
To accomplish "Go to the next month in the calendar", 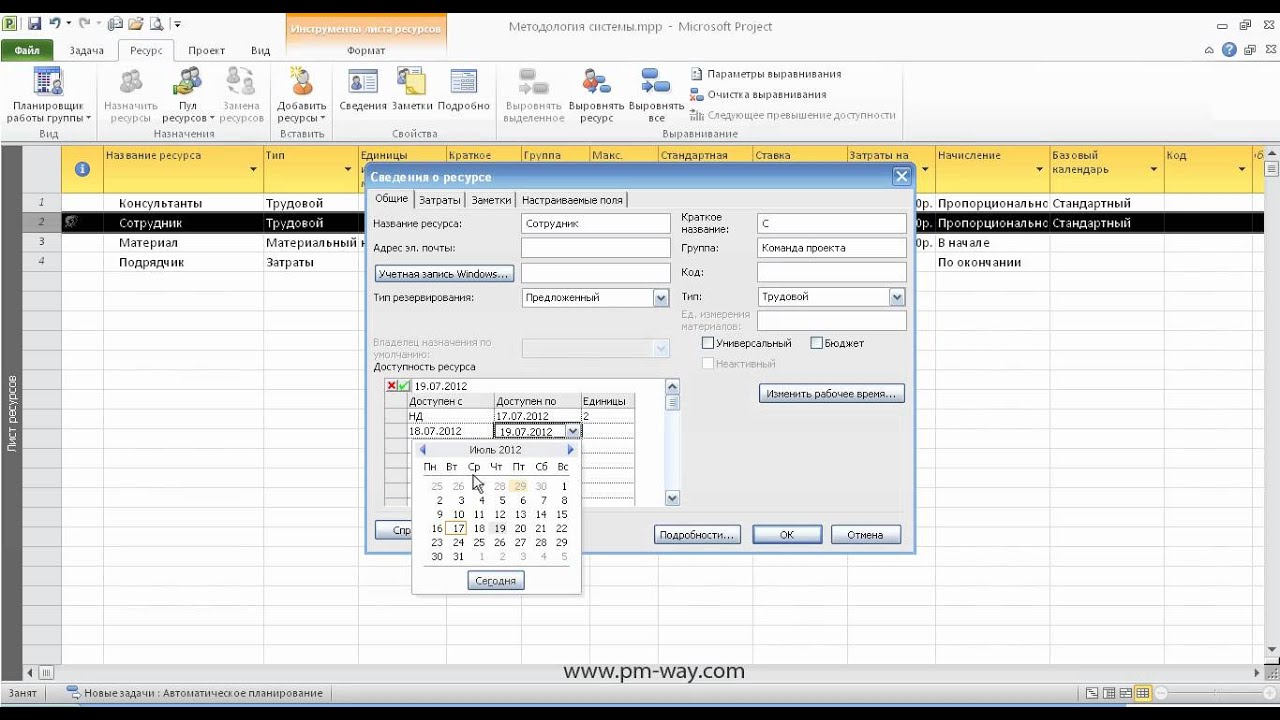I will (x=570, y=450).
